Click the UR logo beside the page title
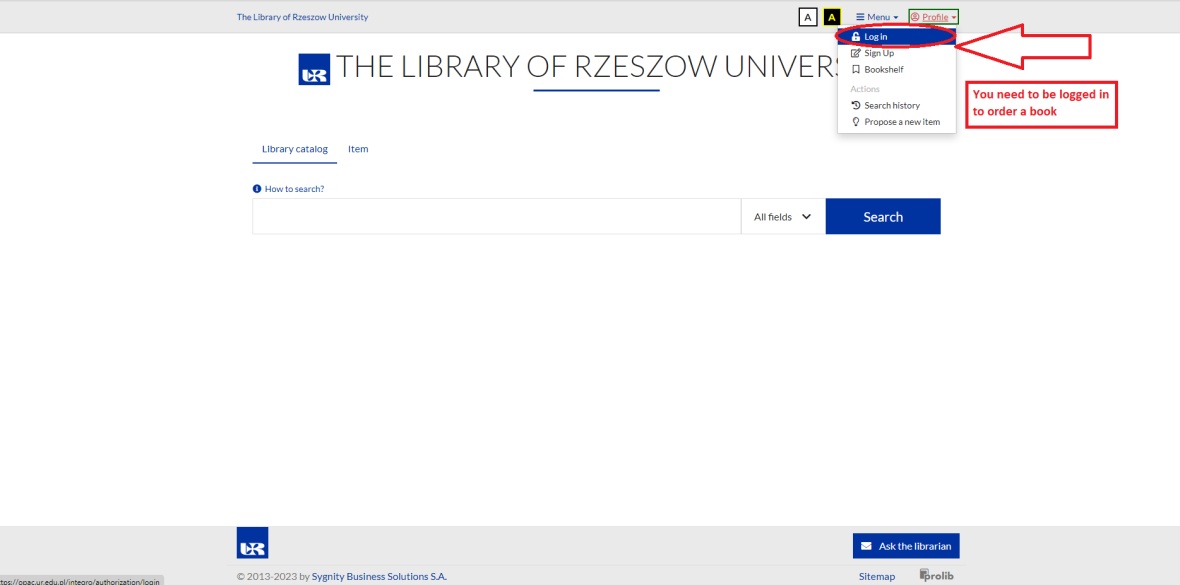Viewport: 1180px width, 585px height. pyautogui.click(x=314, y=69)
